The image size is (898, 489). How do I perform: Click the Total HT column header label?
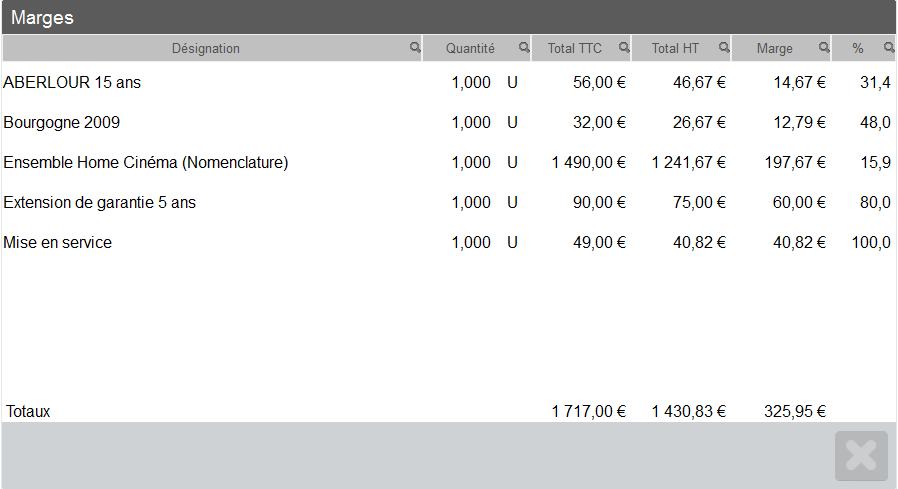[675, 48]
